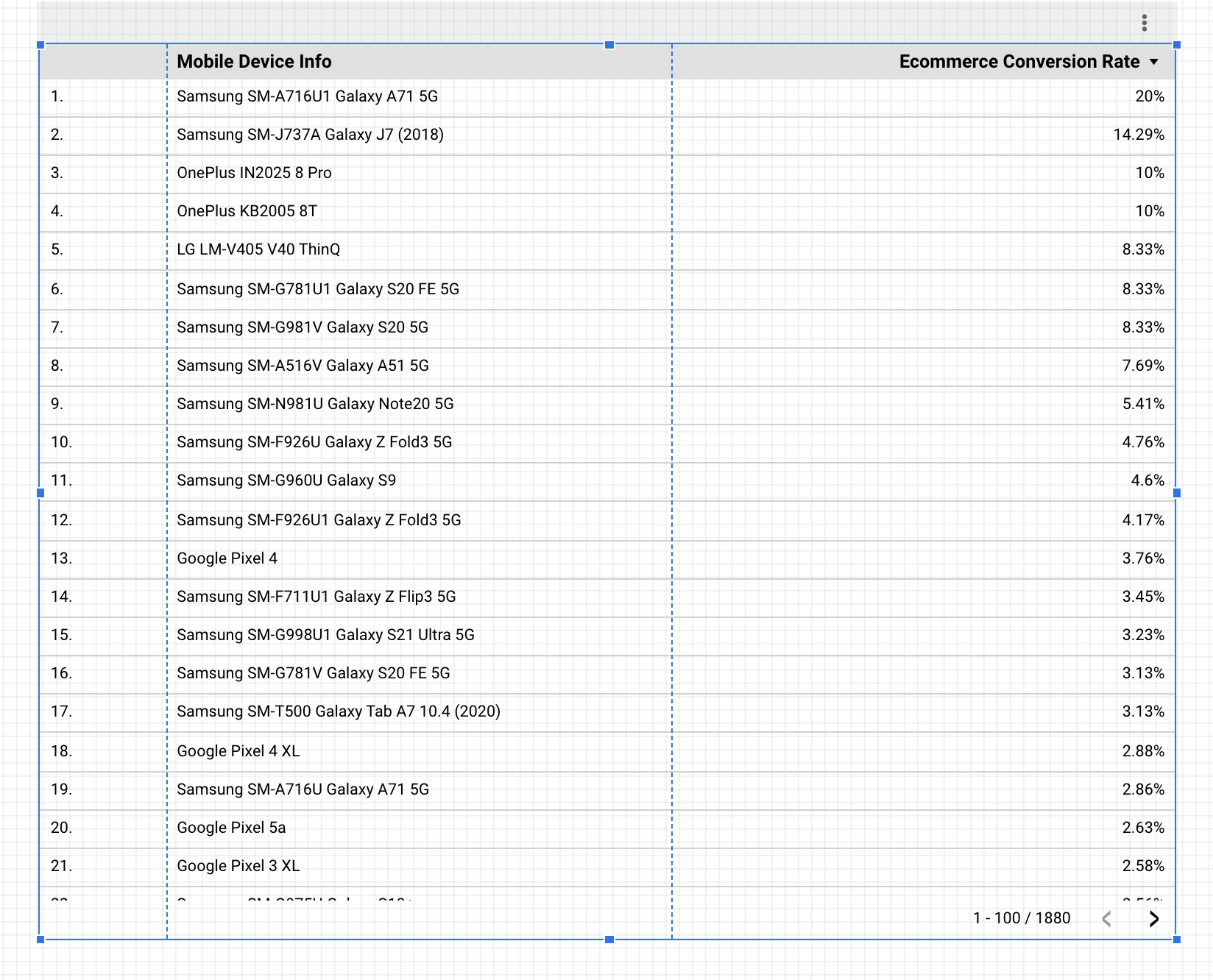This screenshot has width=1213, height=980.
Task: Select the OnePlus KB2005 8T row
Action: coord(607,212)
